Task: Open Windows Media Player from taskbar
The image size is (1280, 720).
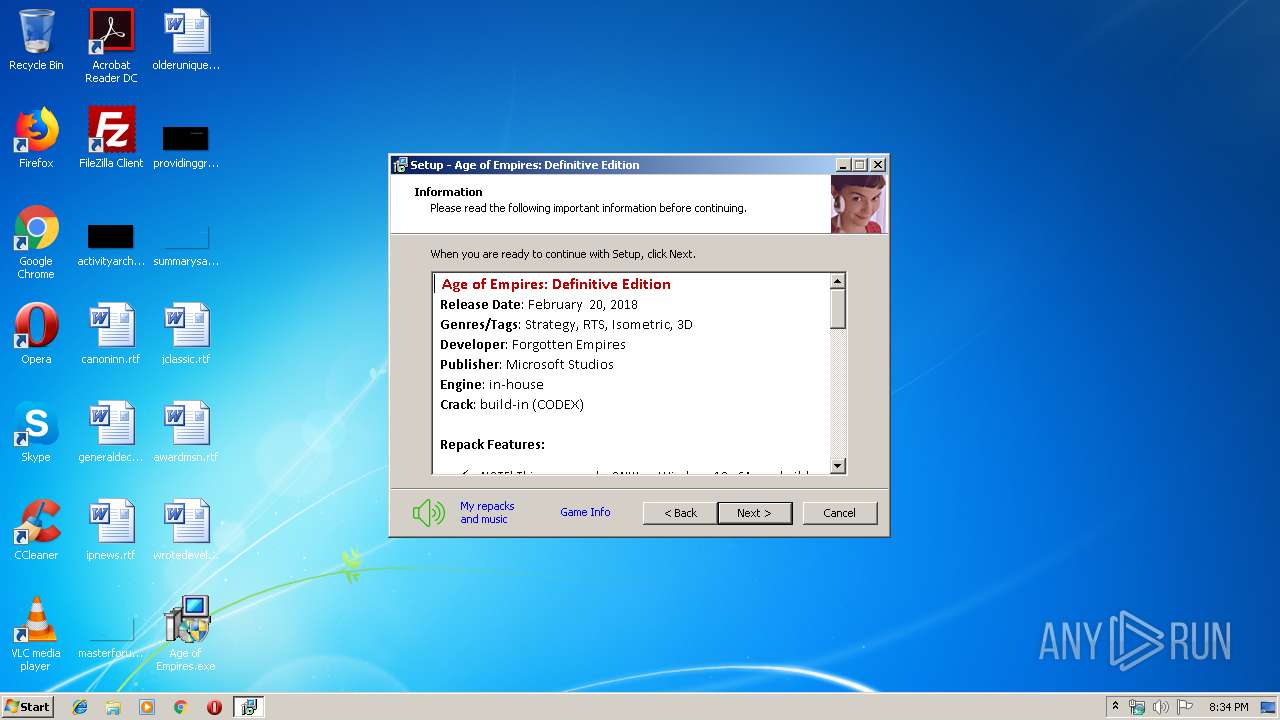Action: click(147, 707)
